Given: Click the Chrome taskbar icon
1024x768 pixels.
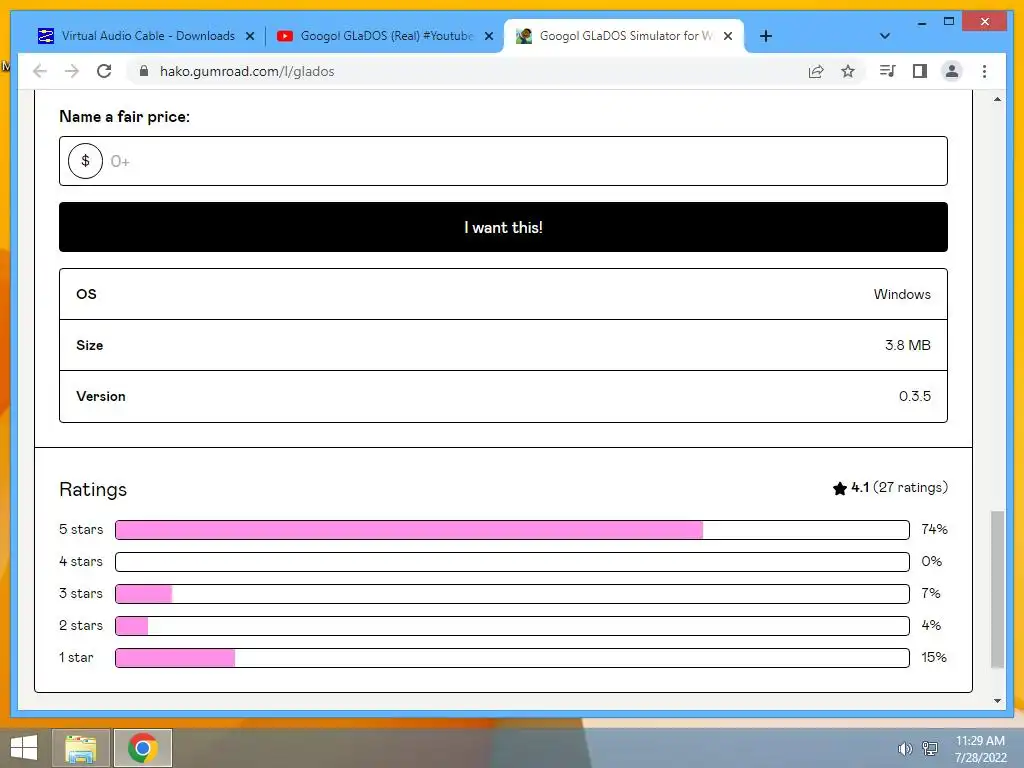Looking at the screenshot, I should pyautogui.click(x=143, y=748).
